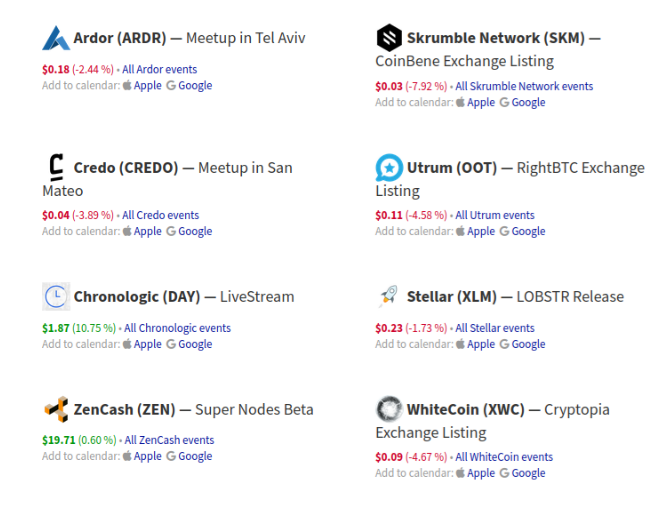This screenshot has width=663, height=526.
Task: Click the Skrumble Network logo icon
Action: tap(388, 39)
